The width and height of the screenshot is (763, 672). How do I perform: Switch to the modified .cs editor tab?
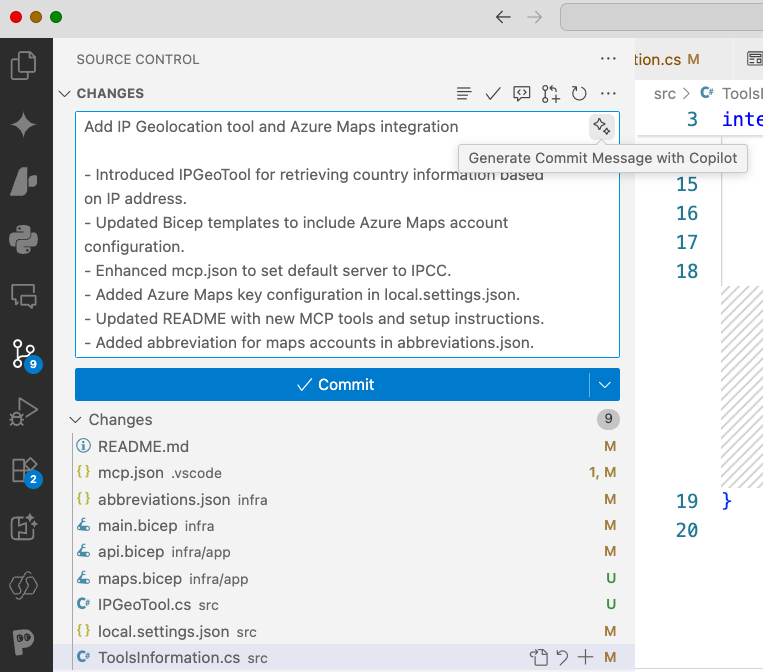click(683, 59)
